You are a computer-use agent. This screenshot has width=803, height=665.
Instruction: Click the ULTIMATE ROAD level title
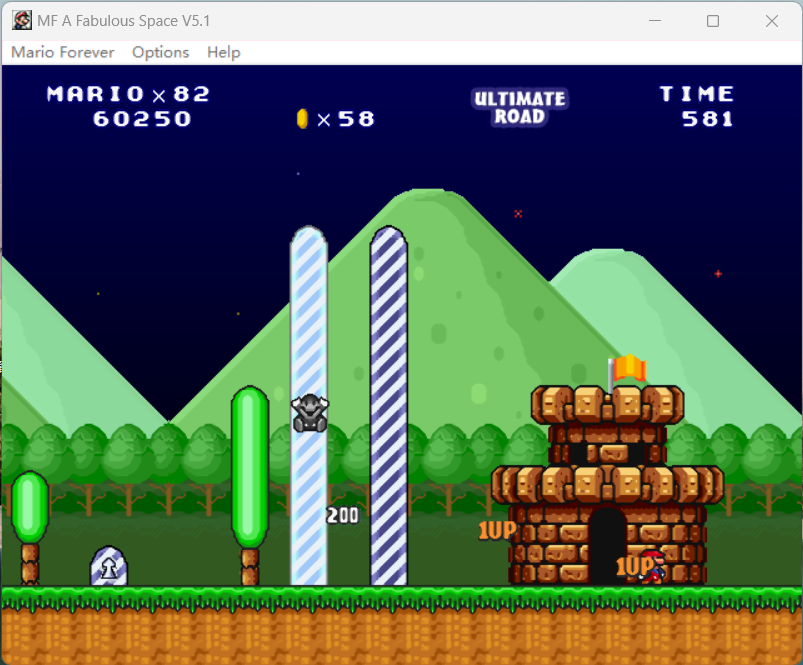point(520,108)
